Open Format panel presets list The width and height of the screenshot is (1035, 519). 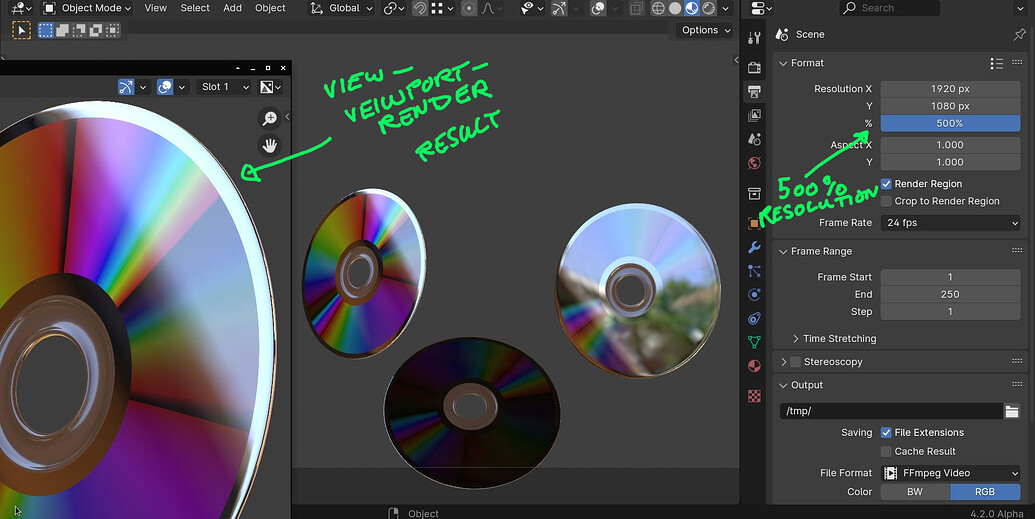996,63
